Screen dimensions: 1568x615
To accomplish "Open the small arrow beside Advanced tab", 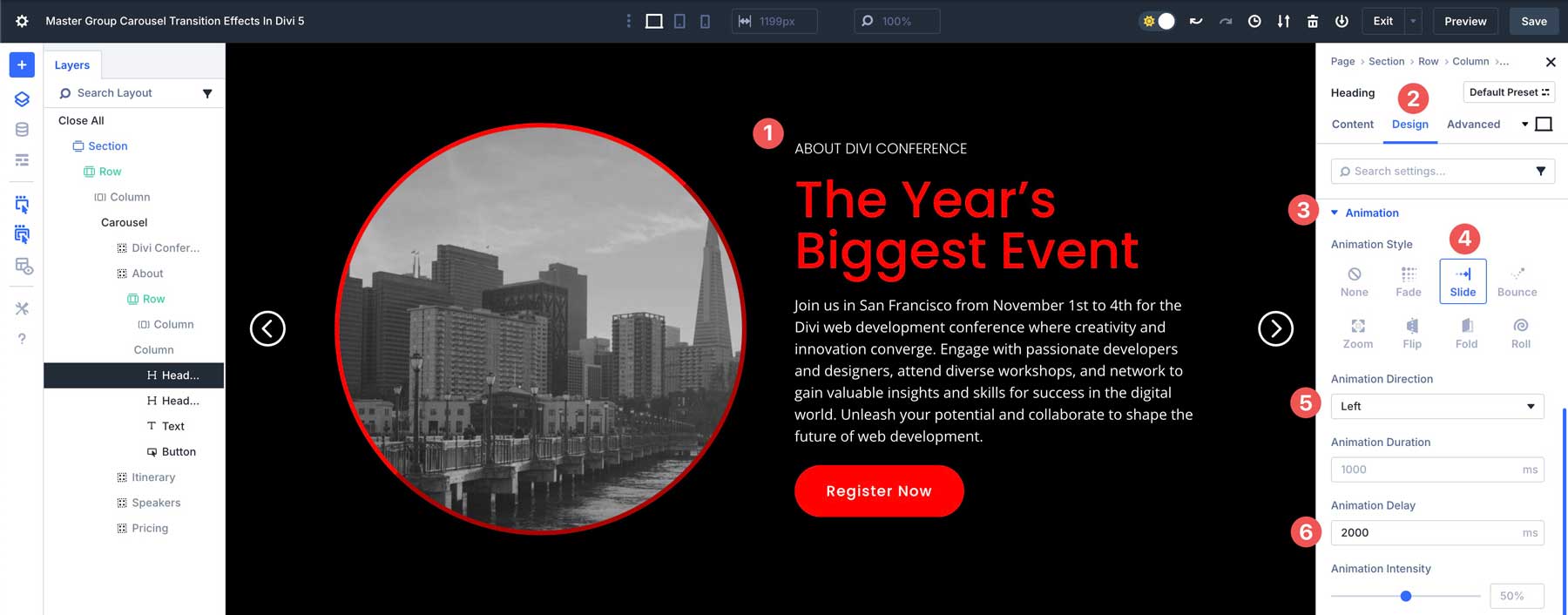I will [x=1524, y=125].
